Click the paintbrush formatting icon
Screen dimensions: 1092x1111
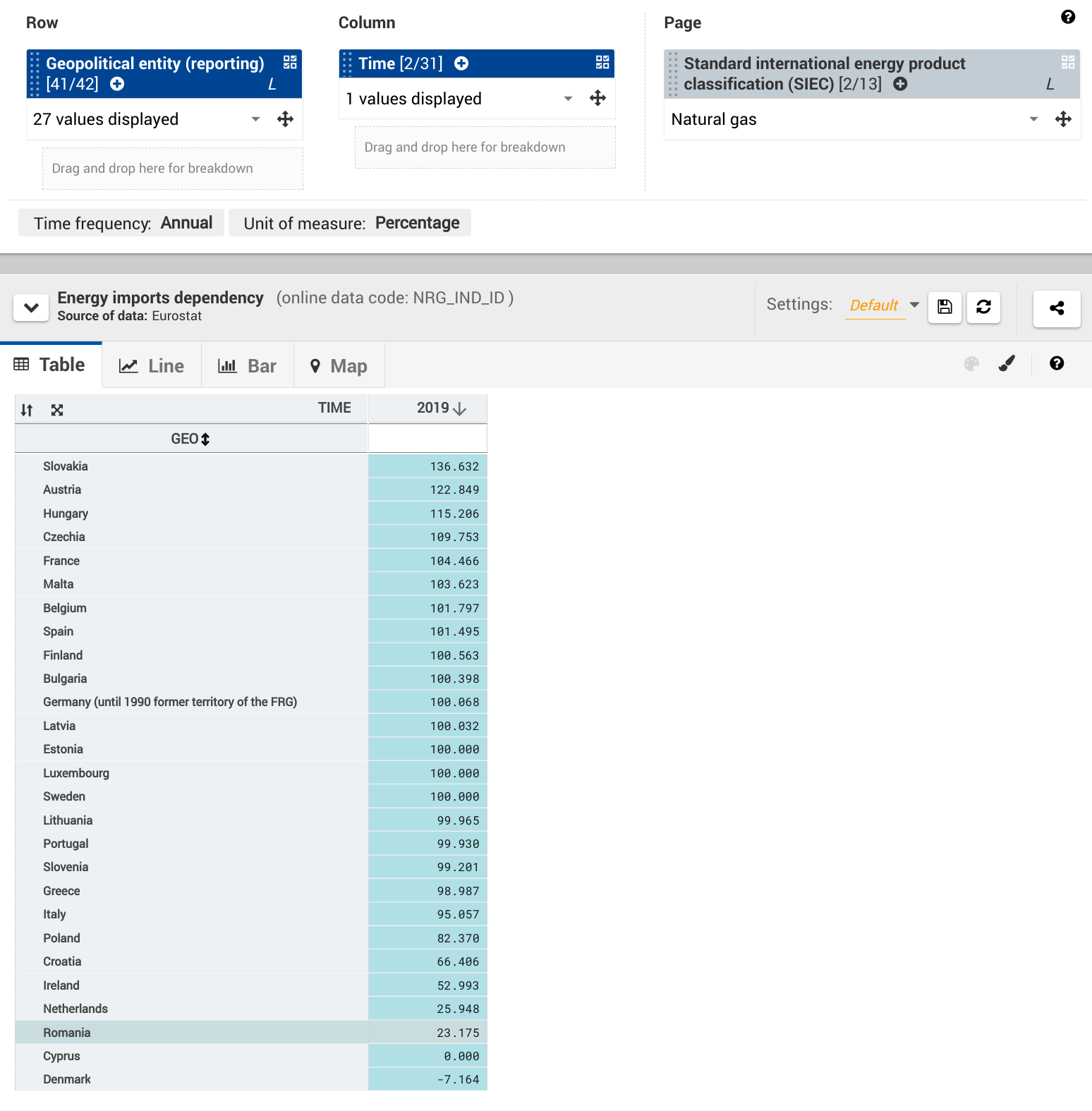click(x=1007, y=363)
